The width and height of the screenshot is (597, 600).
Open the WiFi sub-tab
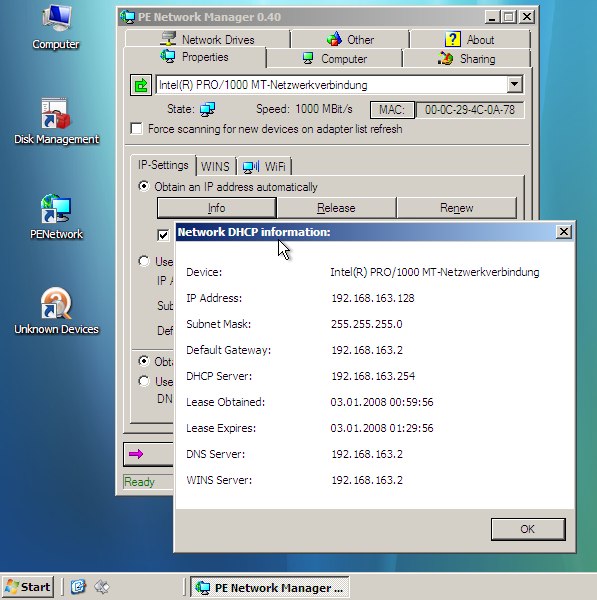coord(264,167)
